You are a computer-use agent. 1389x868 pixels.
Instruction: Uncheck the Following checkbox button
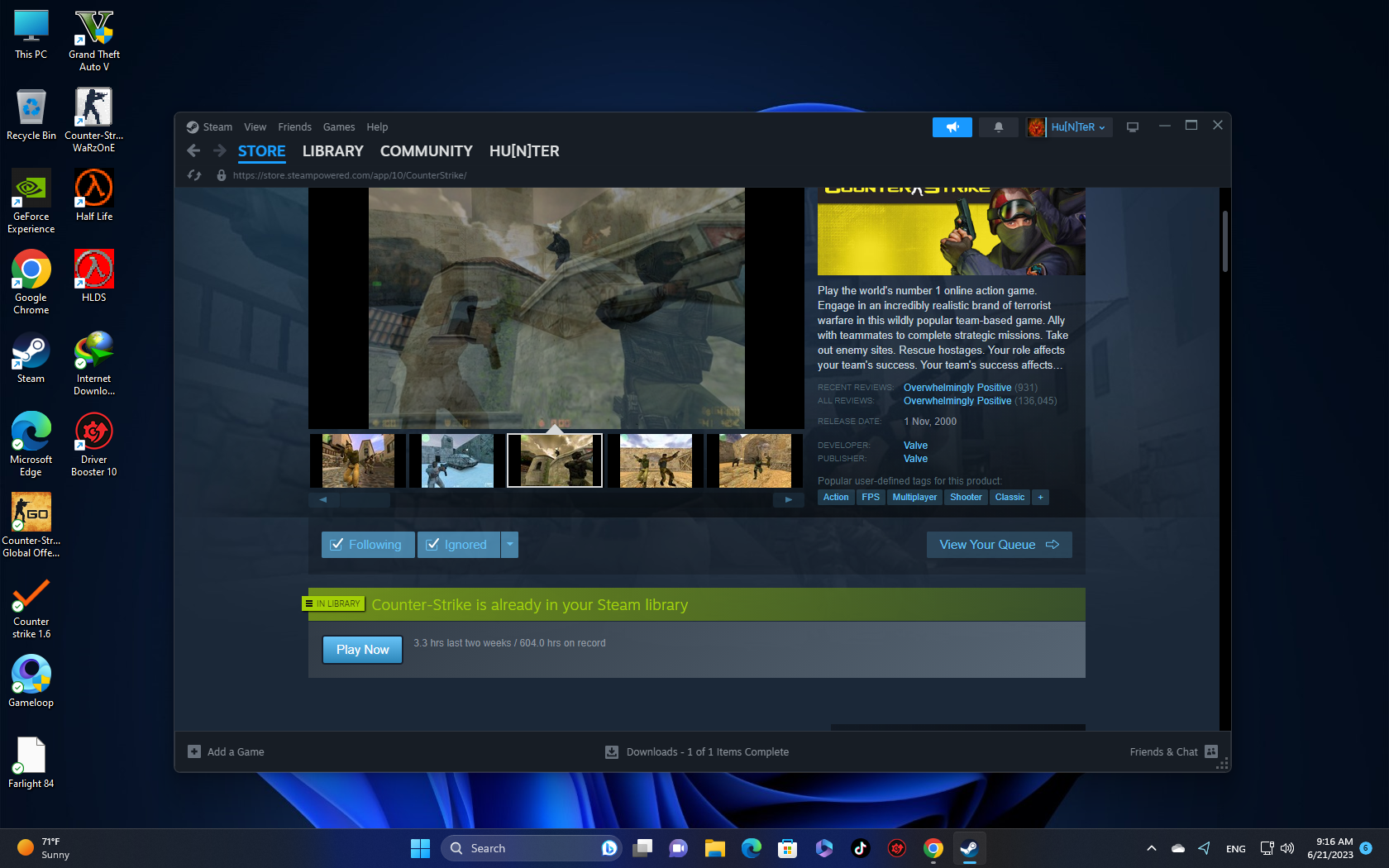367,545
